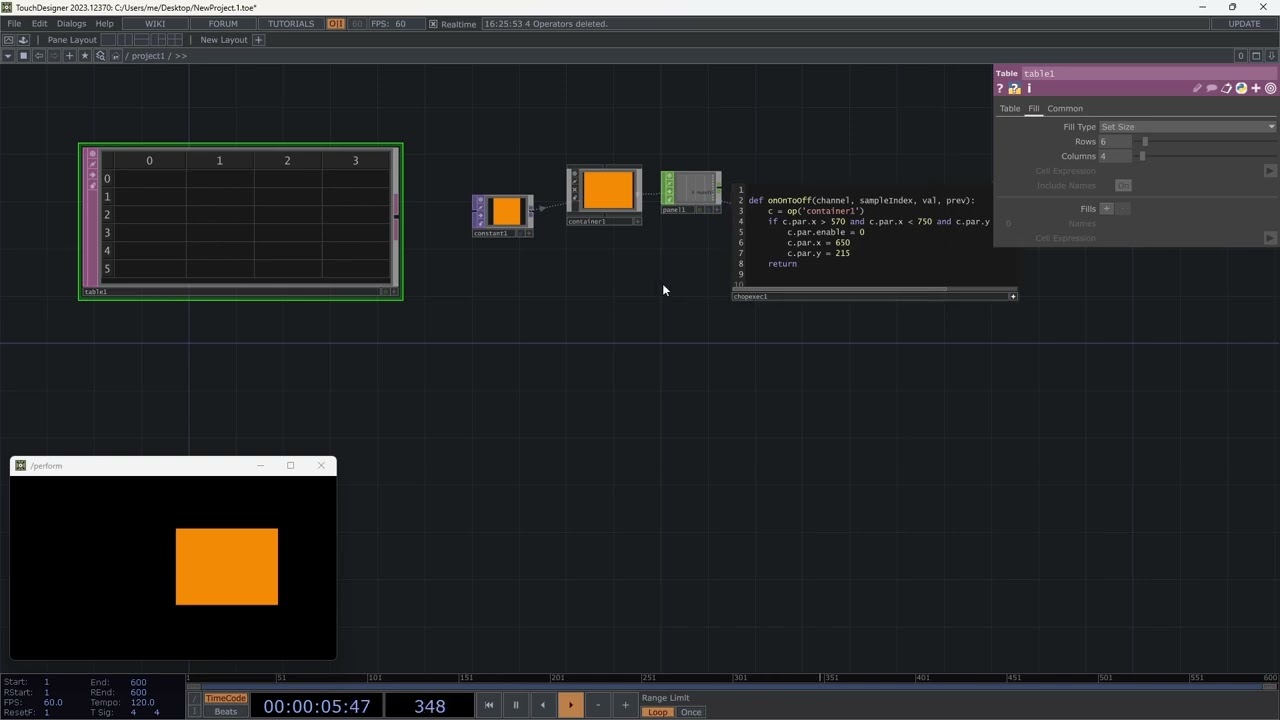Step forward one frame with plus button
The width and height of the screenshot is (1280, 720).
click(x=625, y=705)
